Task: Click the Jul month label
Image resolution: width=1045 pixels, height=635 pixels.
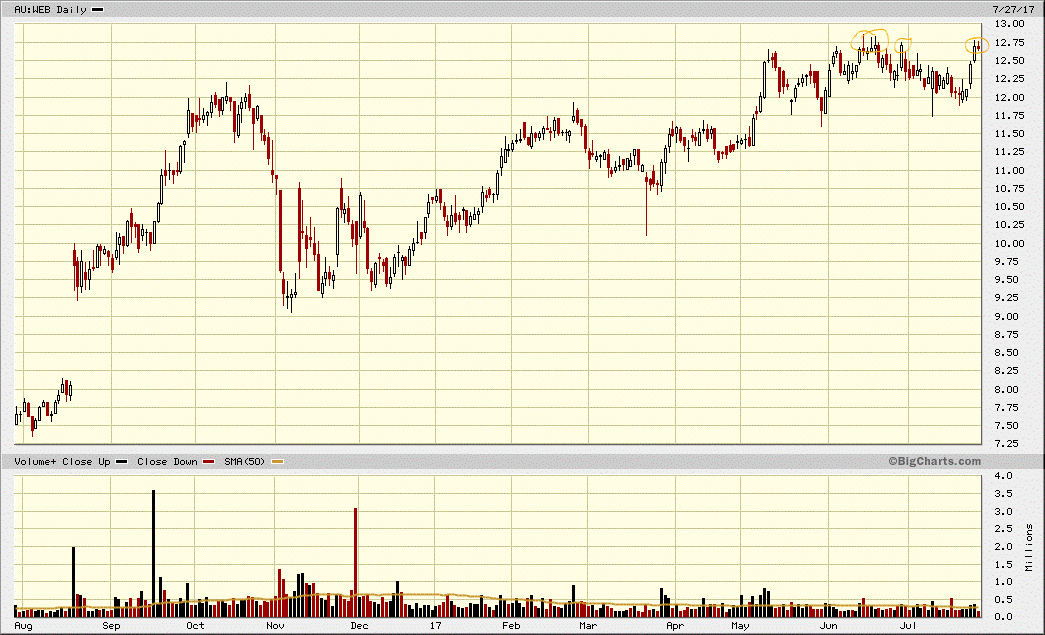Action: coord(907,626)
